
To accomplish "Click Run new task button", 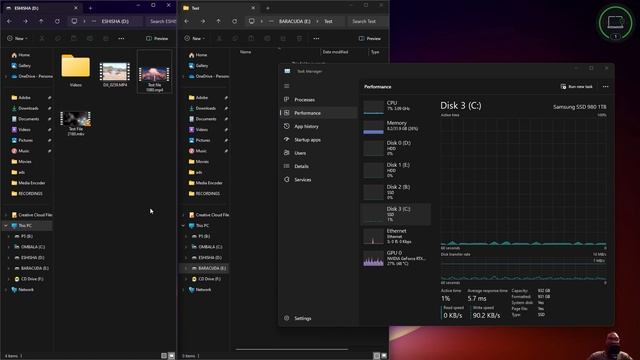I will coord(576,87).
